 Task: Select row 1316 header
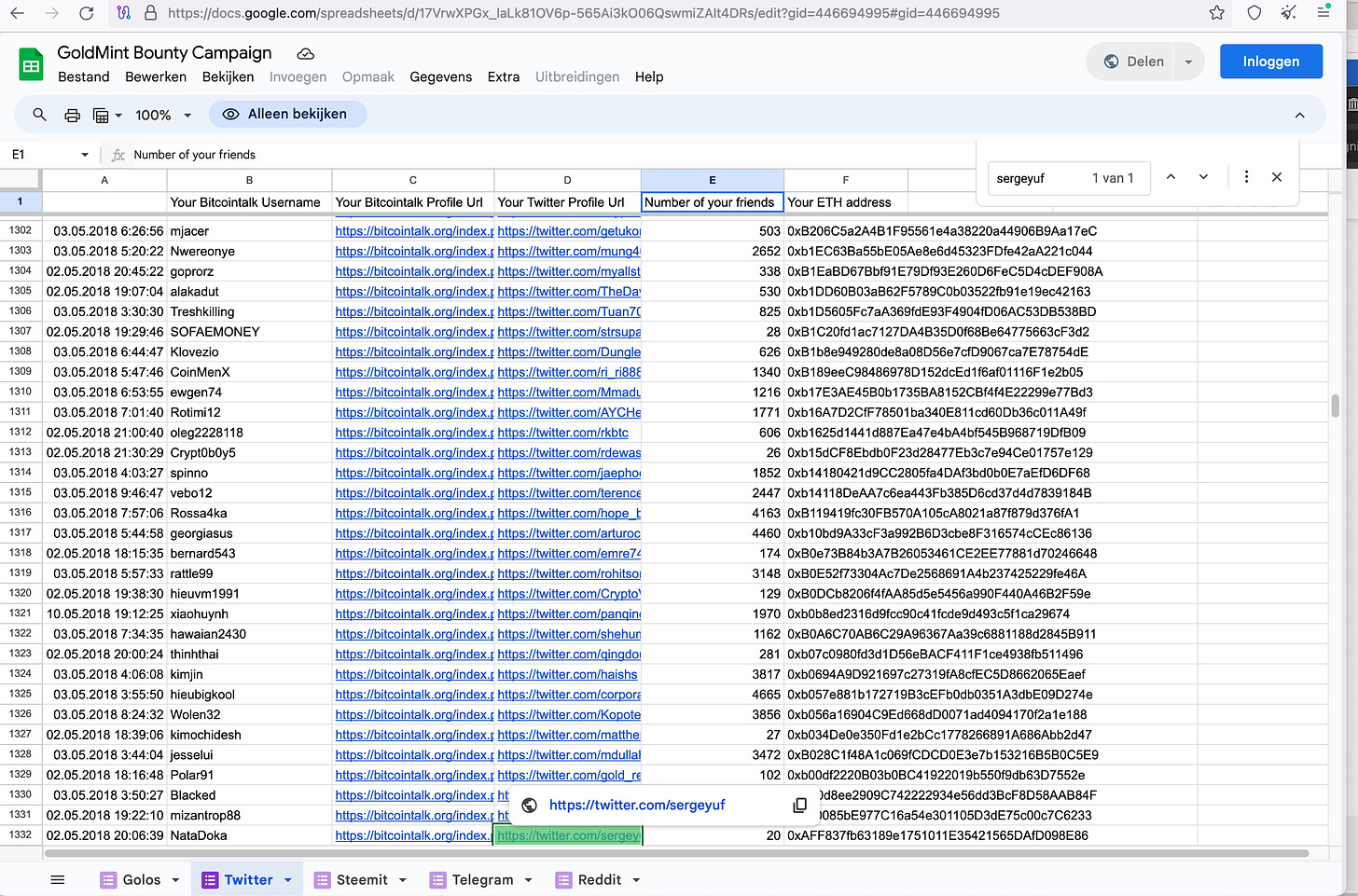tap(21, 513)
